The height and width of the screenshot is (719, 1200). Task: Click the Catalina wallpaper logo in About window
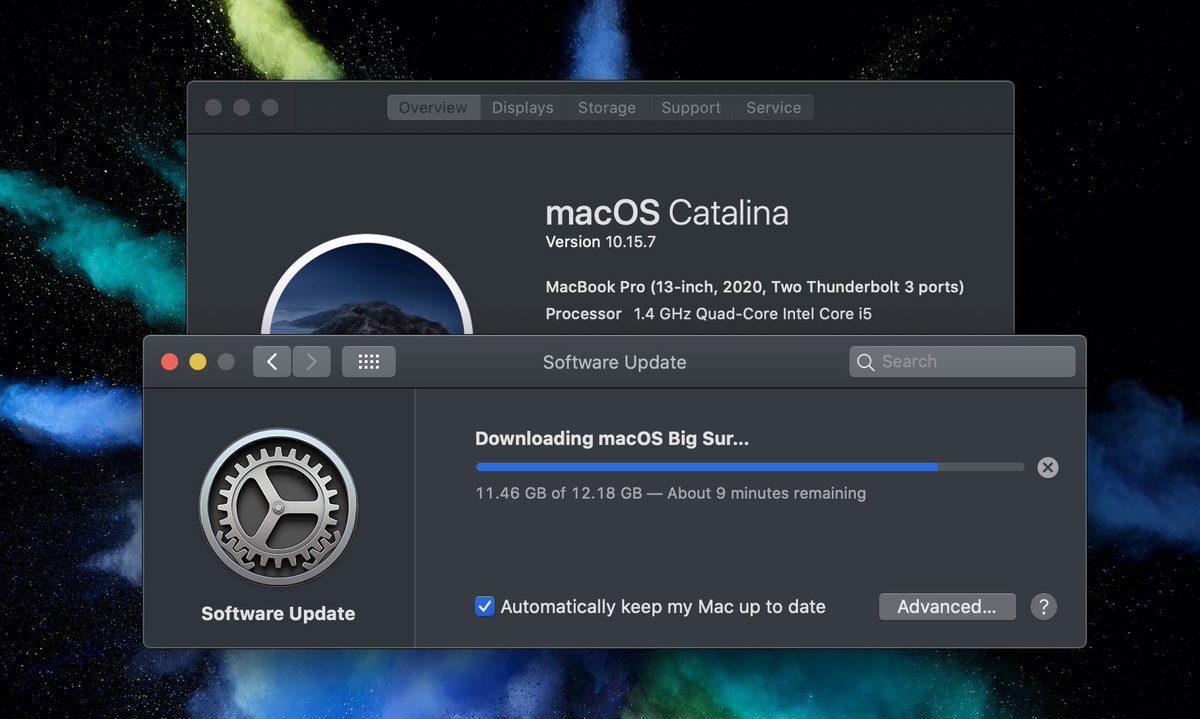click(367, 284)
